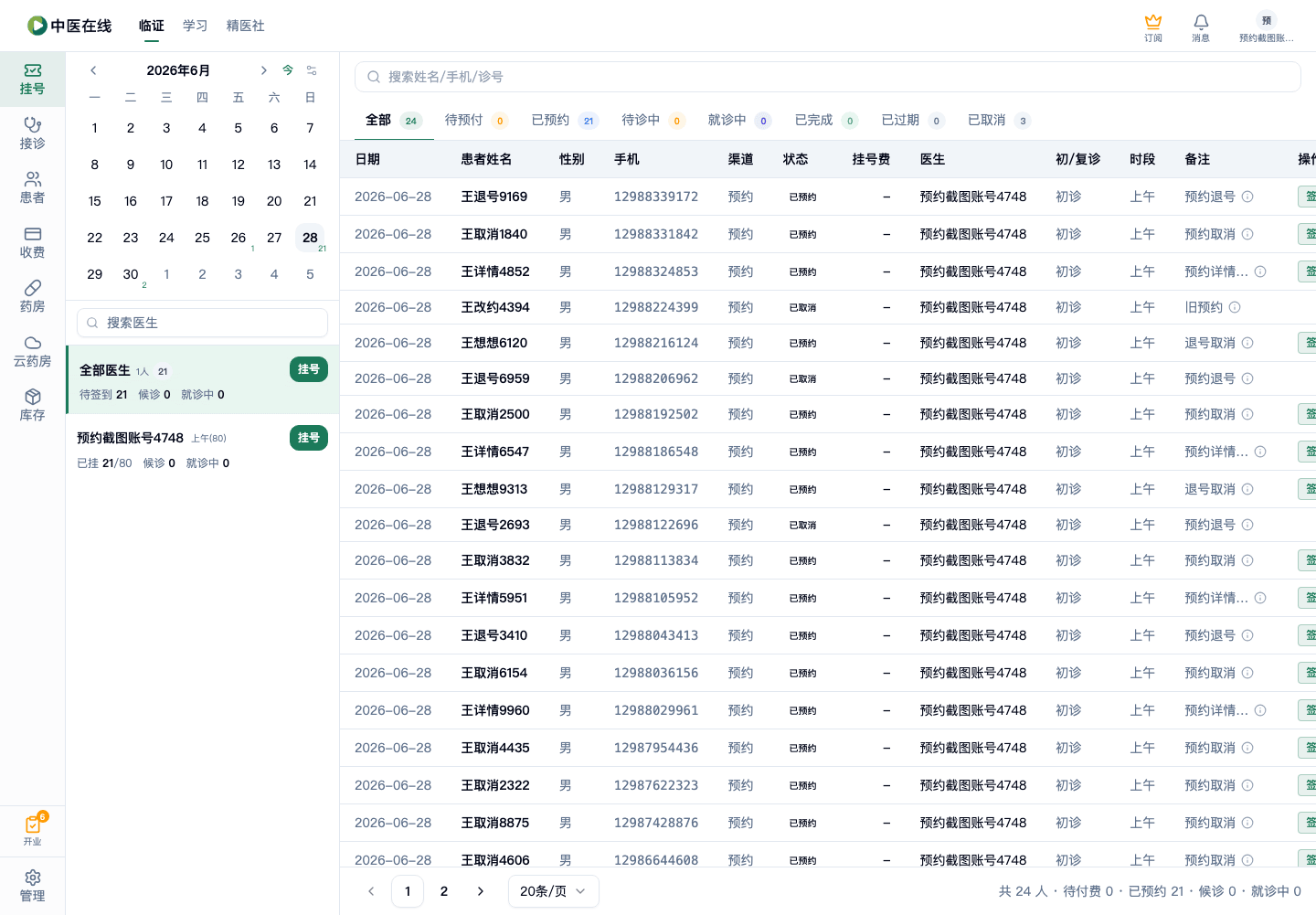Open the 预约截图账 user avatar menu

tap(1266, 27)
